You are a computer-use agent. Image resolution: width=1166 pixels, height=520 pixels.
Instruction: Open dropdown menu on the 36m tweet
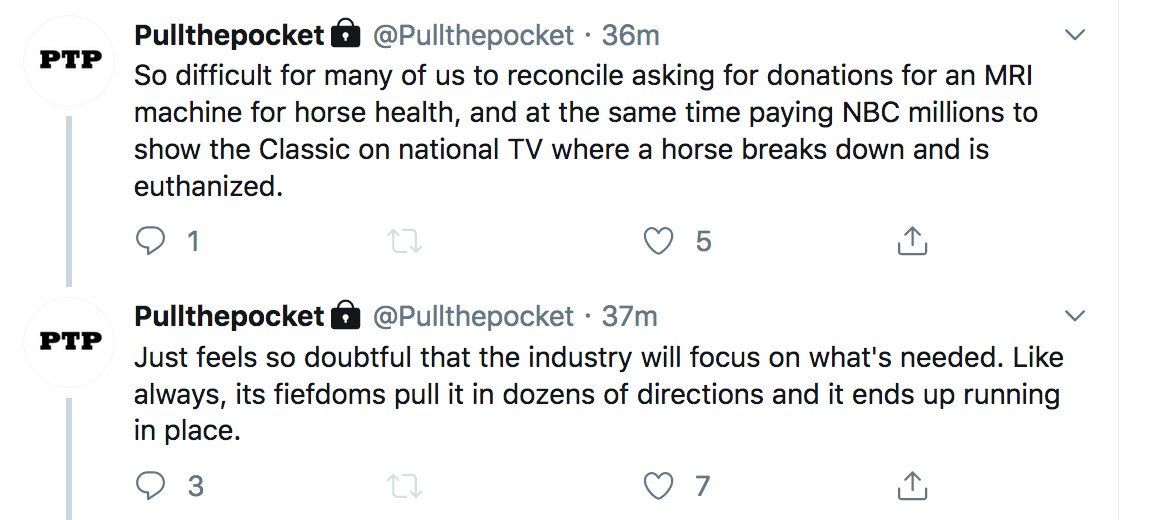(x=1075, y=36)
